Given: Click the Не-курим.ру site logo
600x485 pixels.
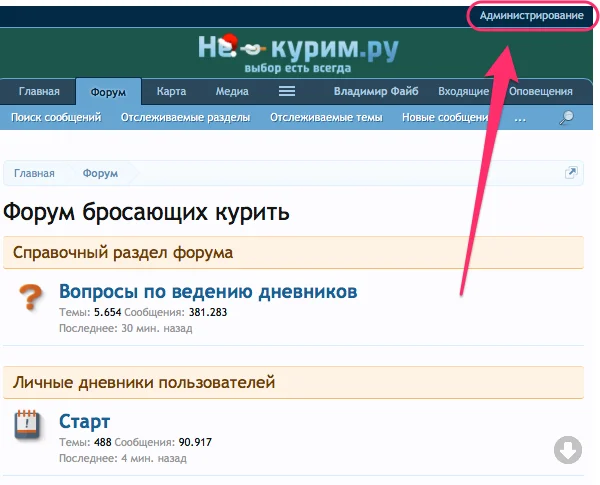Looking at the screenshot, I should click(x=298, y=53).
